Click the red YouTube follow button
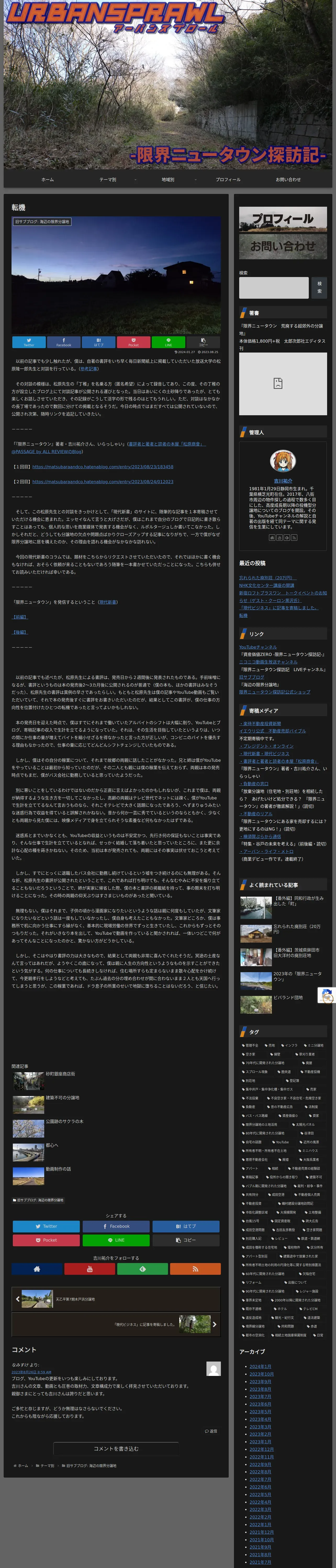The height and width of the screenshot is (1568, 336). [x=90, y=1269]
